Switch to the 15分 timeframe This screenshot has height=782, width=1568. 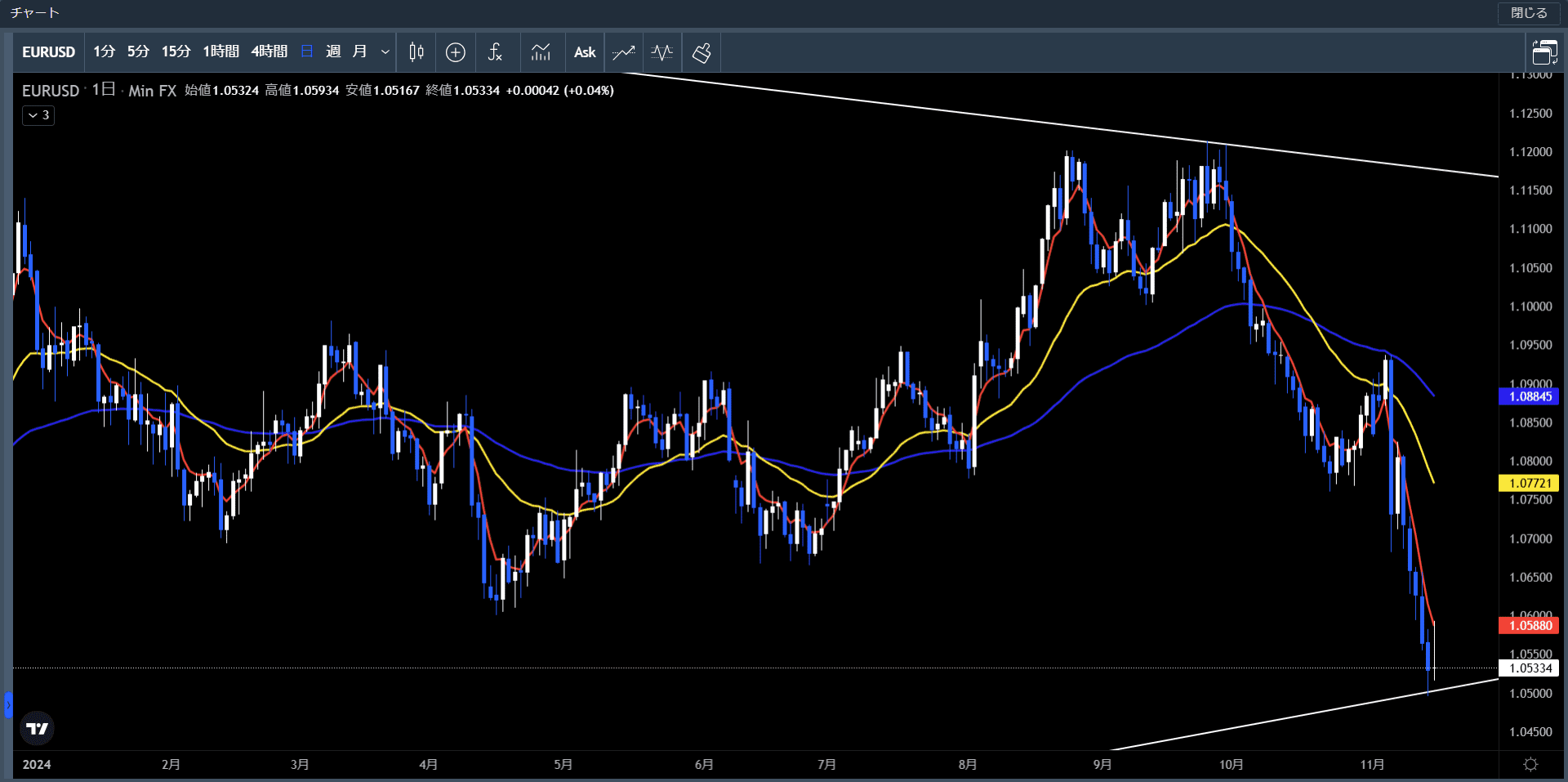[176, 52]
